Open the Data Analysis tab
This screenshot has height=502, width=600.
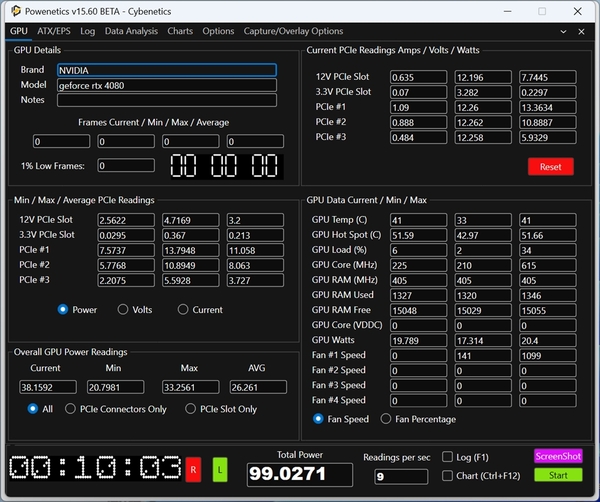pyautogui.click(x=131, y=31)
